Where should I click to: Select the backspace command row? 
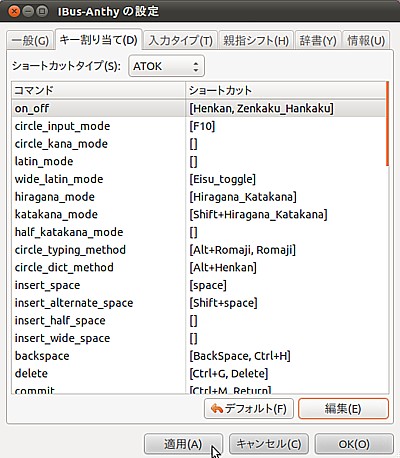199,356
